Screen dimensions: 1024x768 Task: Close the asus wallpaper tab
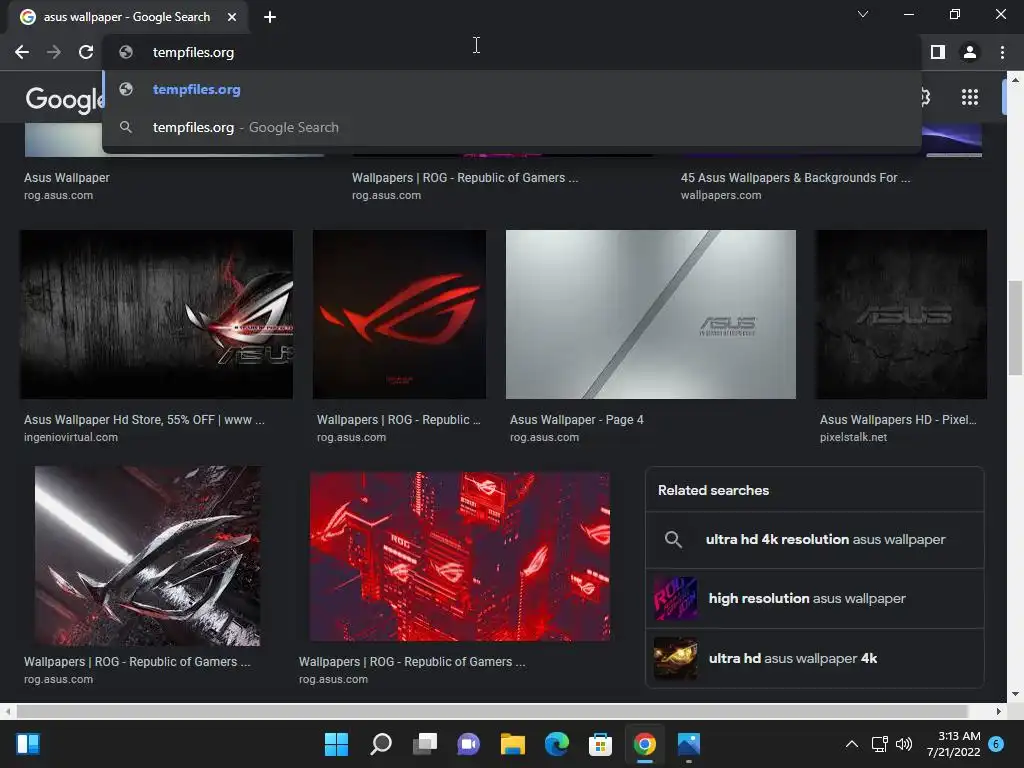point(232,17)
